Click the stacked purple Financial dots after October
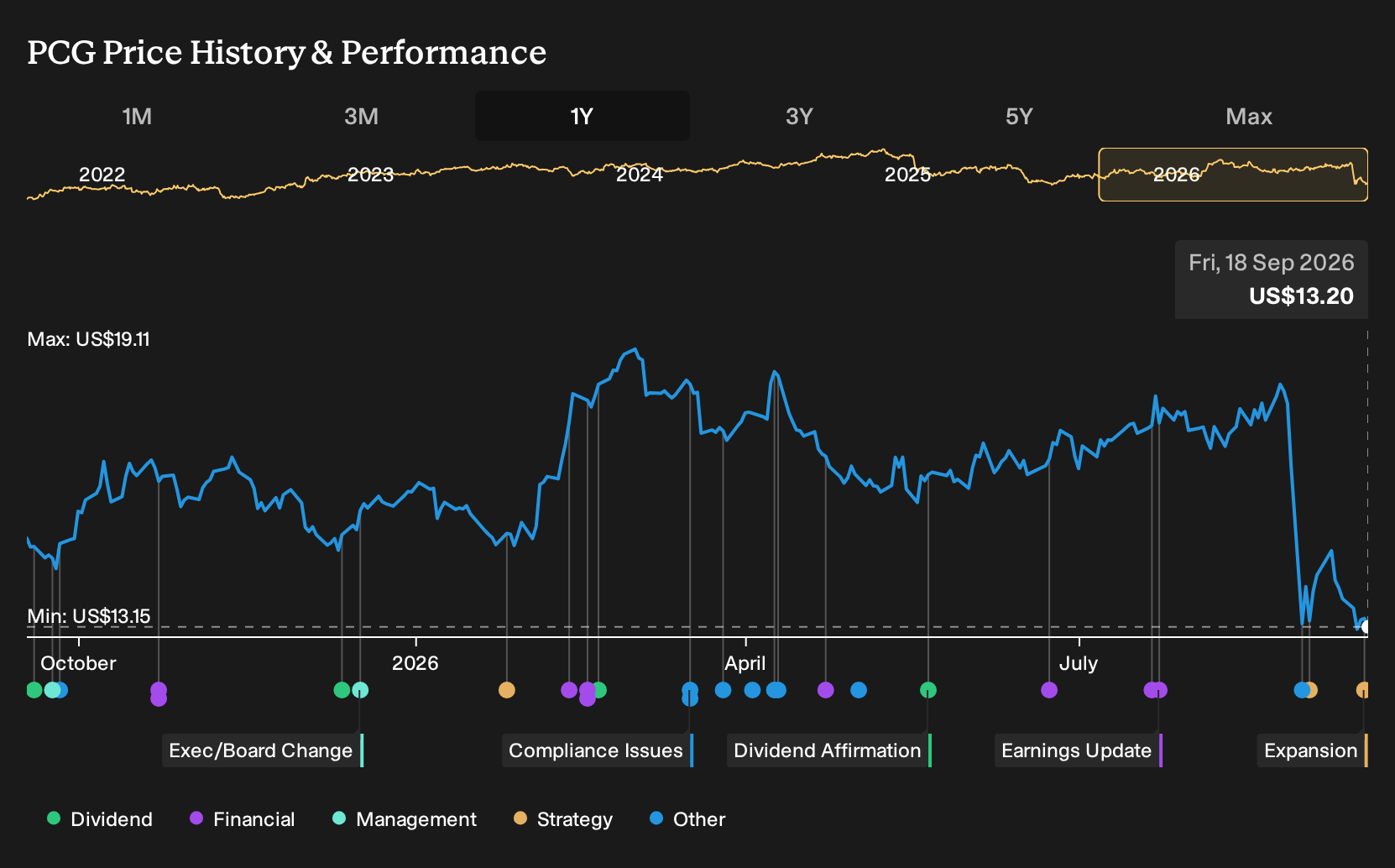This screenshot has height=868, width=1395. pyautogui.click(x=159, y=694)
